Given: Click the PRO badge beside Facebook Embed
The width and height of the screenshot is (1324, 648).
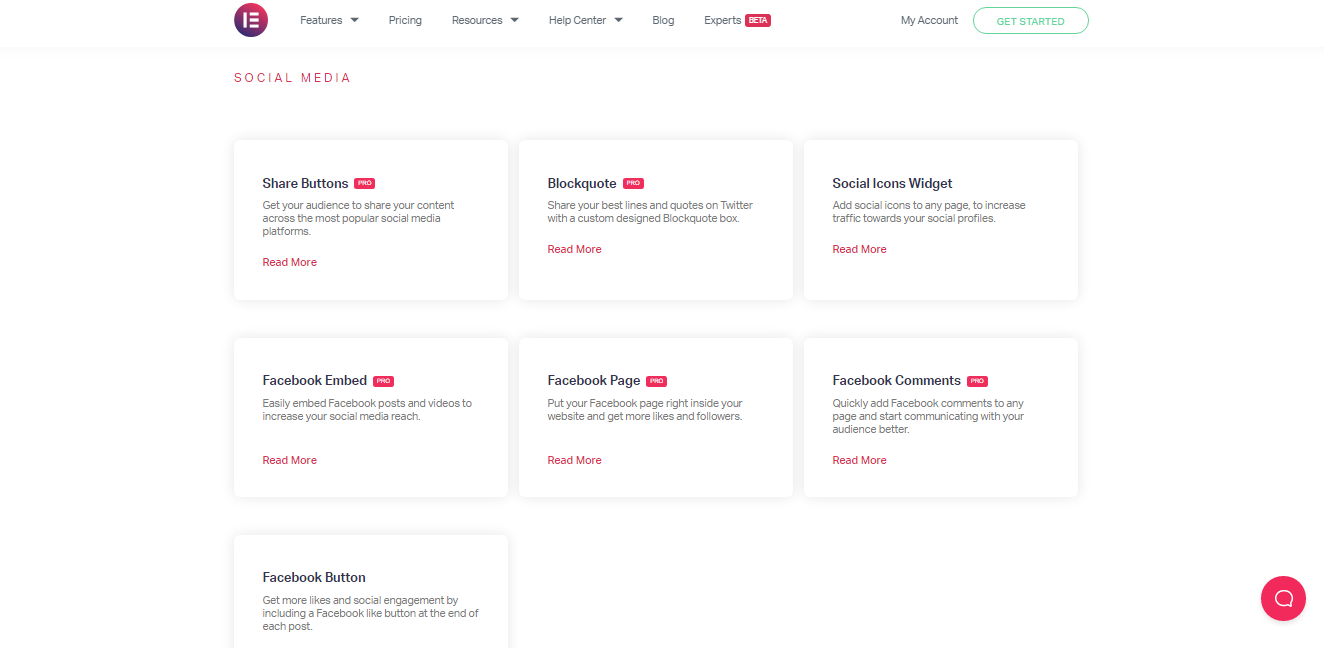Looking at the screenshot, I should tap(383, 381).
